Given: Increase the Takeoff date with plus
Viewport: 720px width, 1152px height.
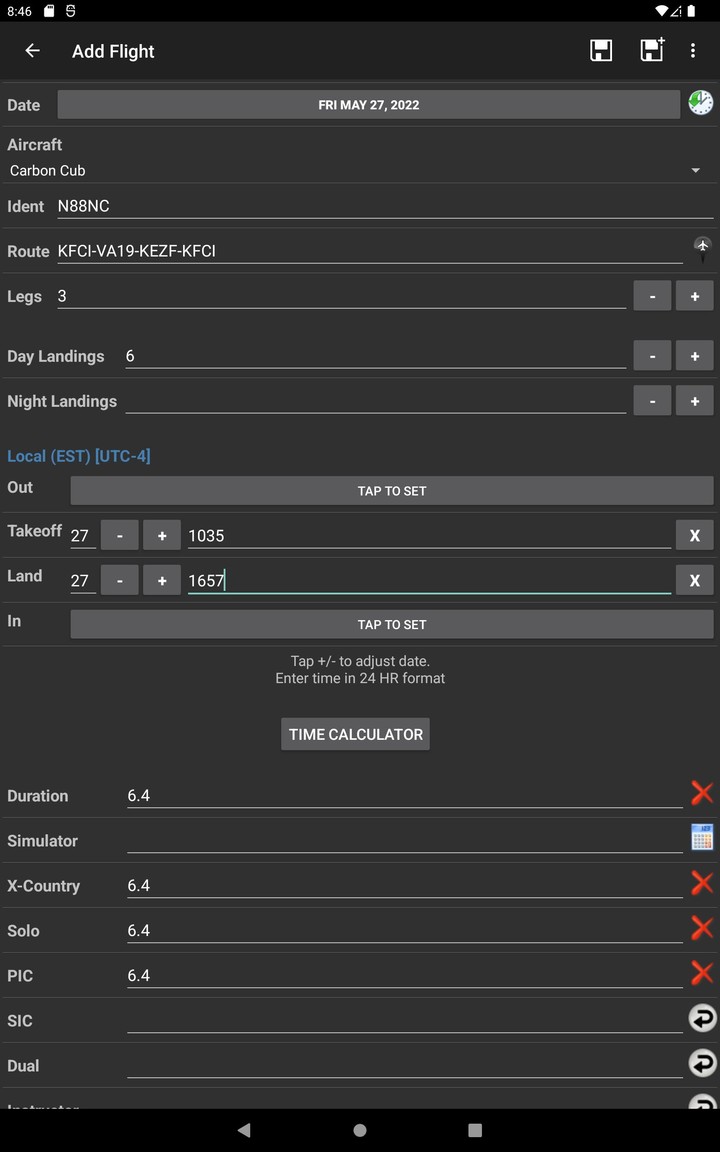Looking at the screenshot, I should [162, 536].
